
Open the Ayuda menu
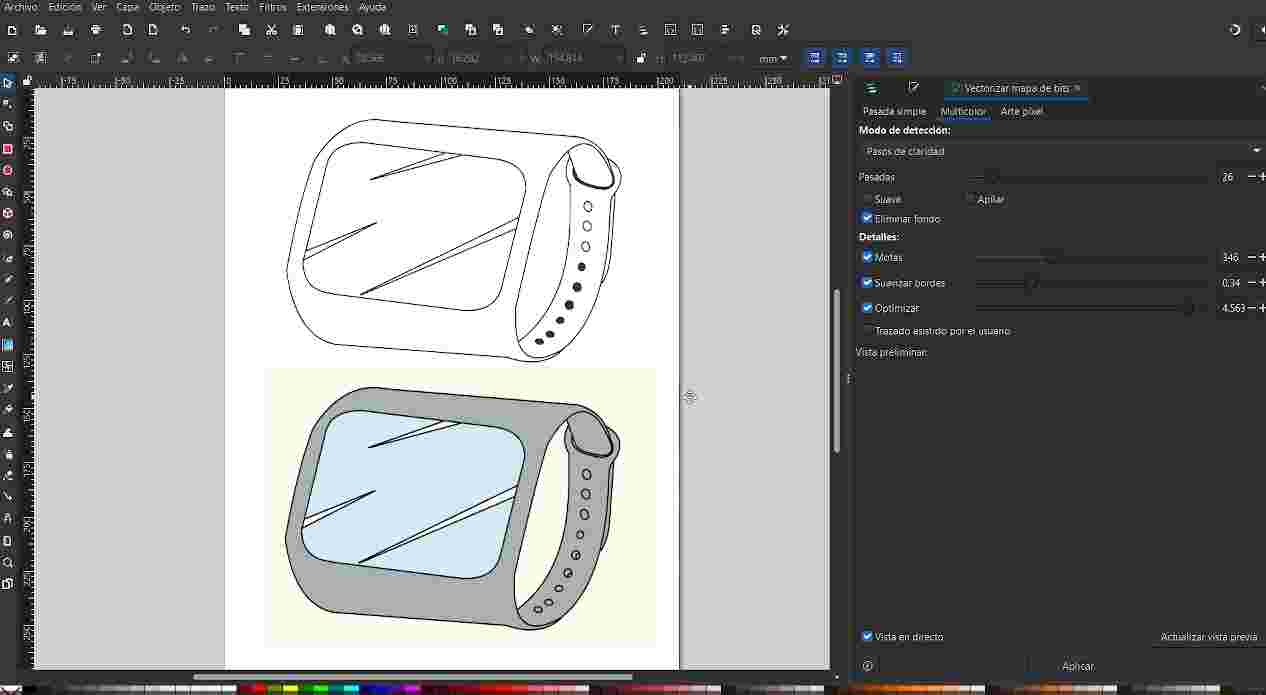pyautogui.click(x=372, y=7)
